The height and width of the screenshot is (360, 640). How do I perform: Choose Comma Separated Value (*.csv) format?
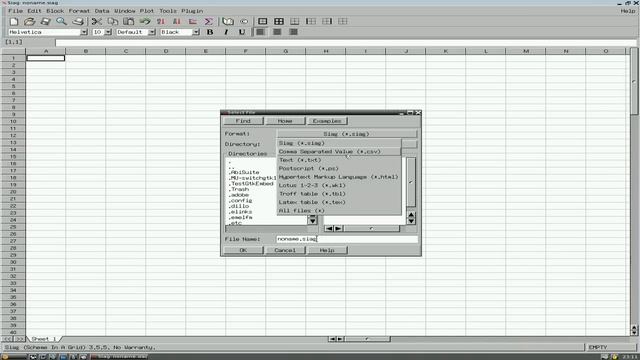tap(339, 151)
